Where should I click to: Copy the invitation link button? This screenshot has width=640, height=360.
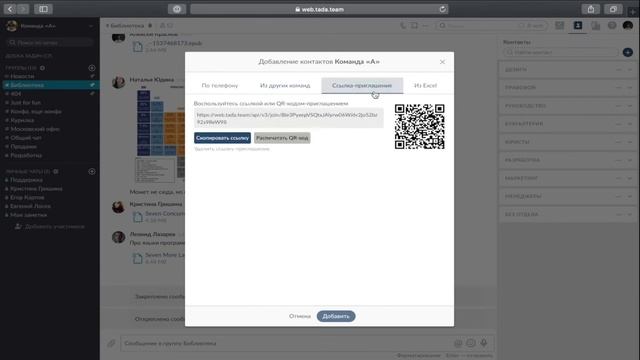[222, 138]
